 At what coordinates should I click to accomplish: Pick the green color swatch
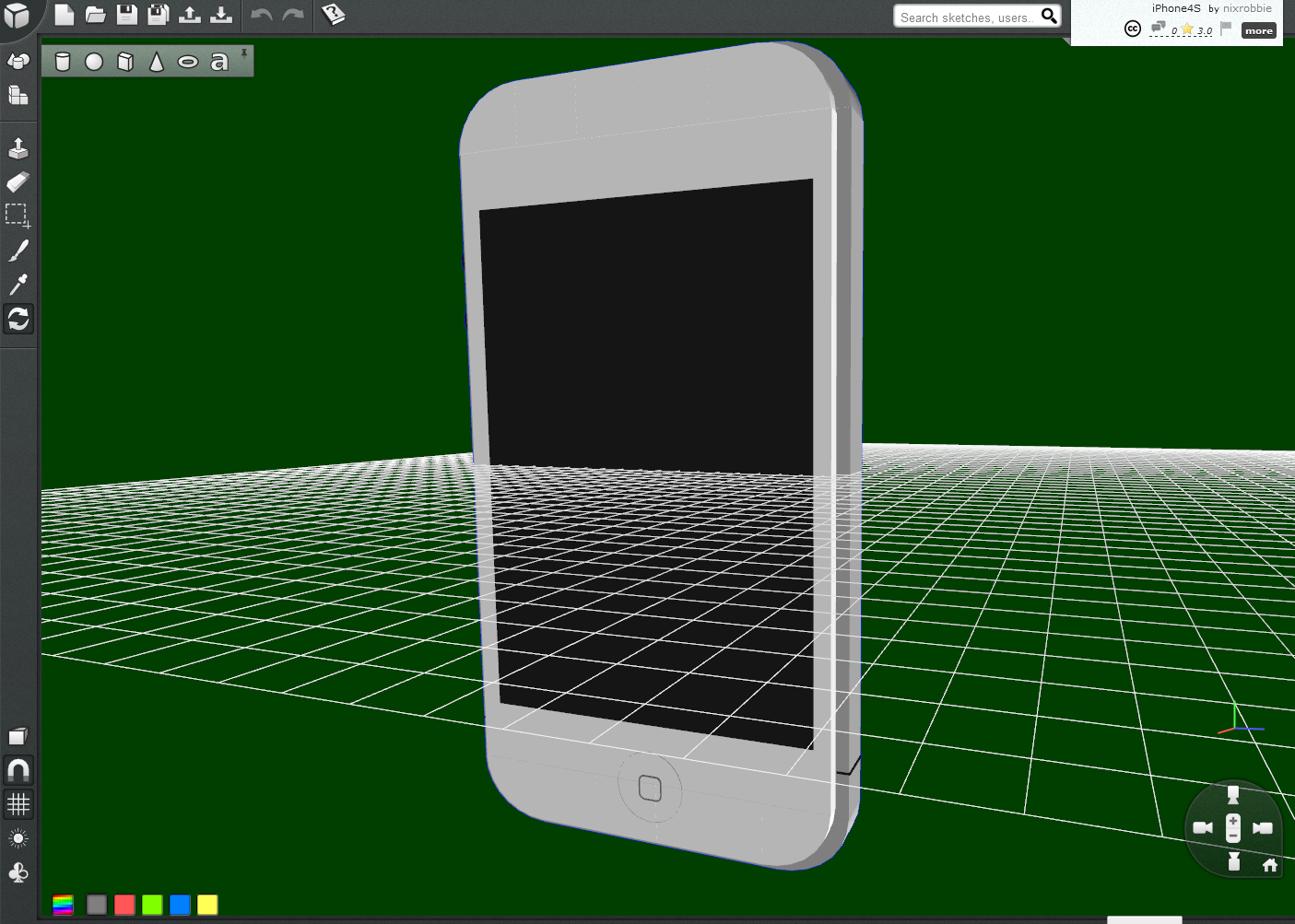click(x=152, y=905)
